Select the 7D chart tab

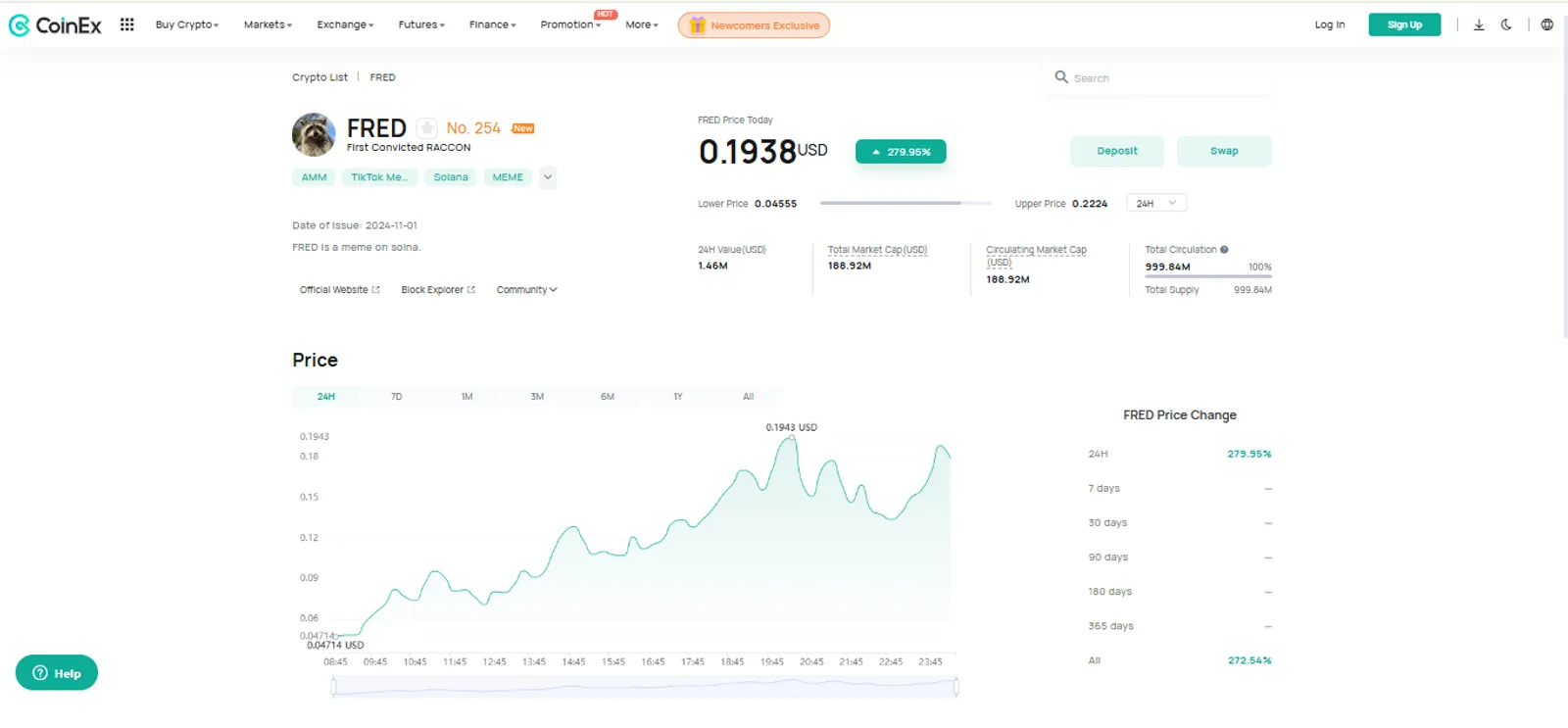(397, 397)
